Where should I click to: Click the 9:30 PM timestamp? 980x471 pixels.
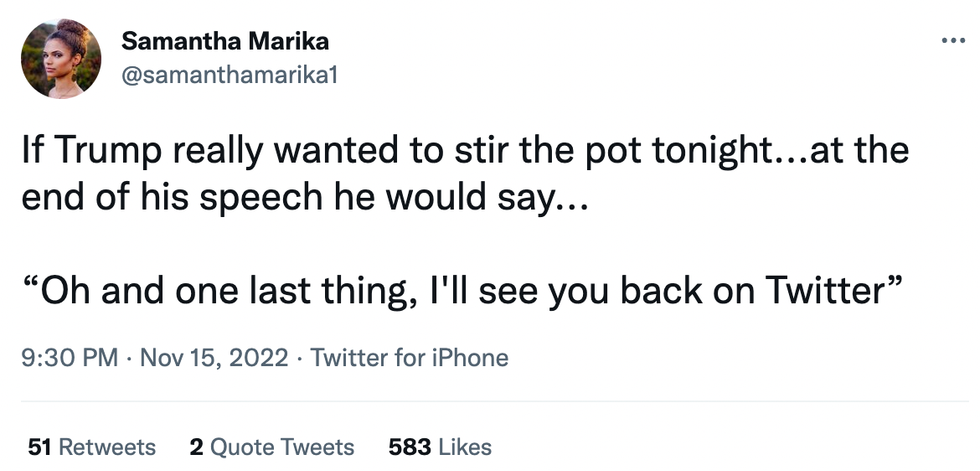(69, 357)
